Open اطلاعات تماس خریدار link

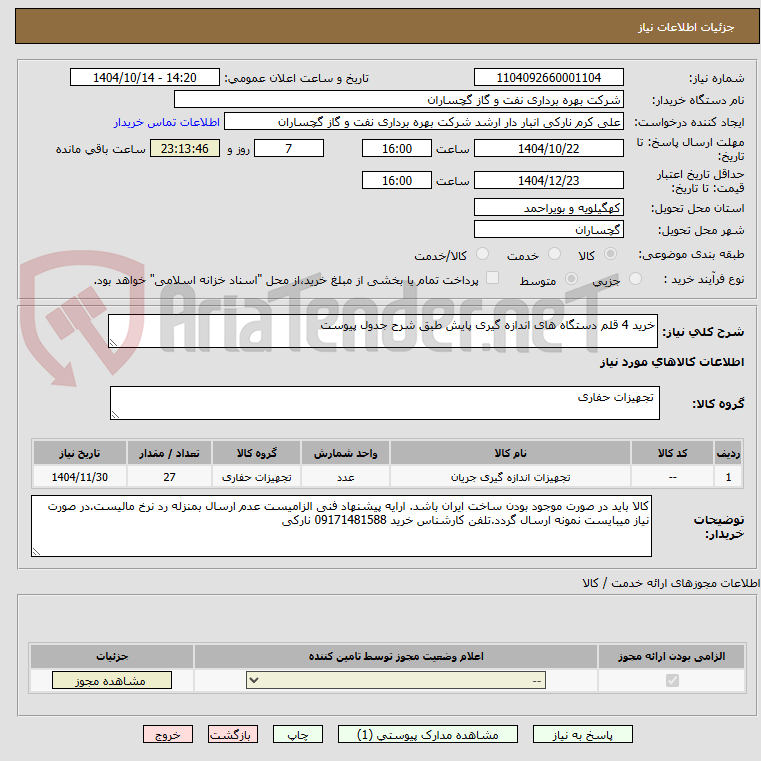[167, 122]
